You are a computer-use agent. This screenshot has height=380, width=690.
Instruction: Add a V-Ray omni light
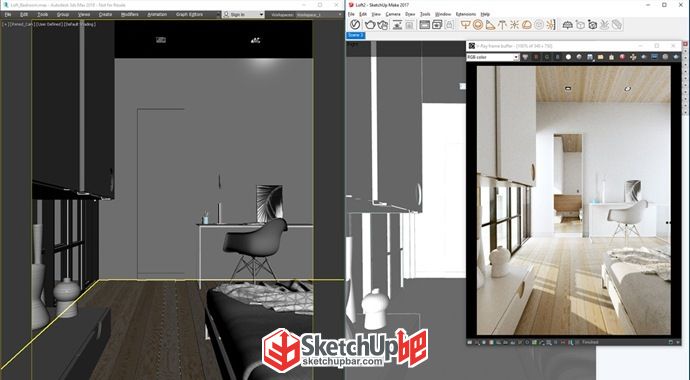pos(514,25)
